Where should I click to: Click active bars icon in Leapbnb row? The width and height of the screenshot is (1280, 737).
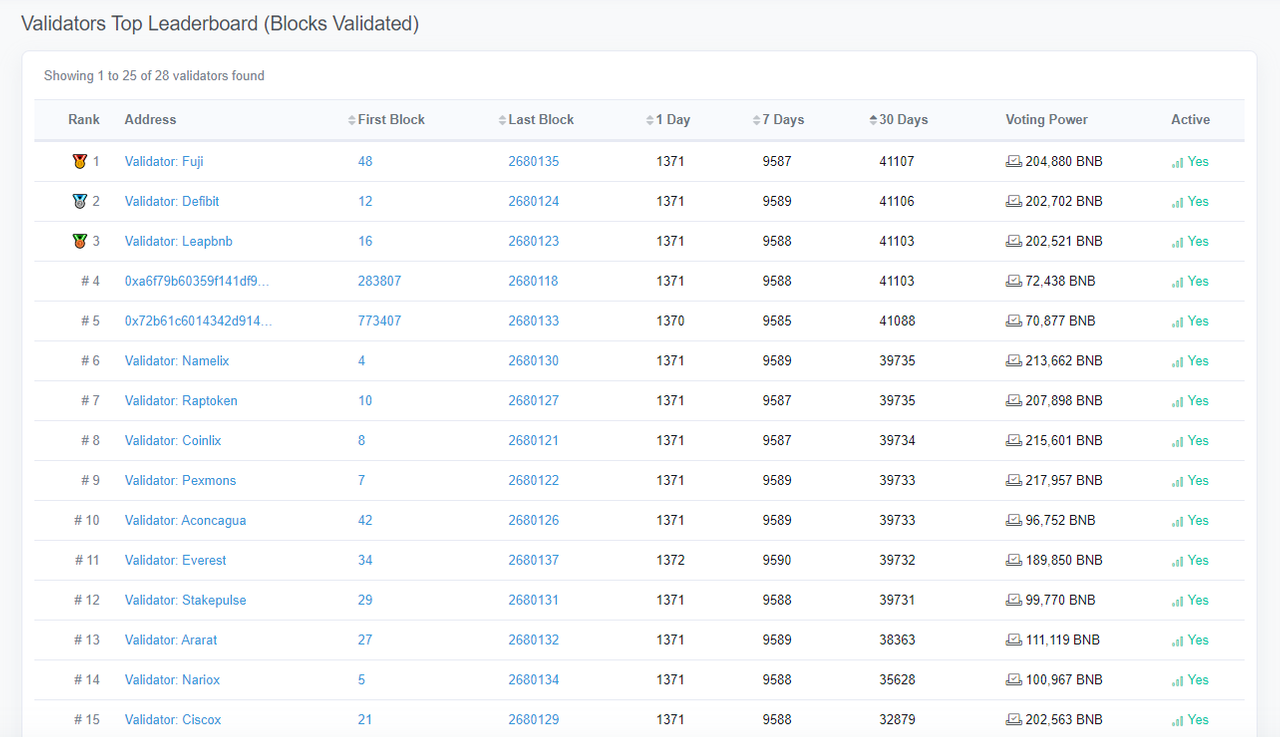(1178, 242)
